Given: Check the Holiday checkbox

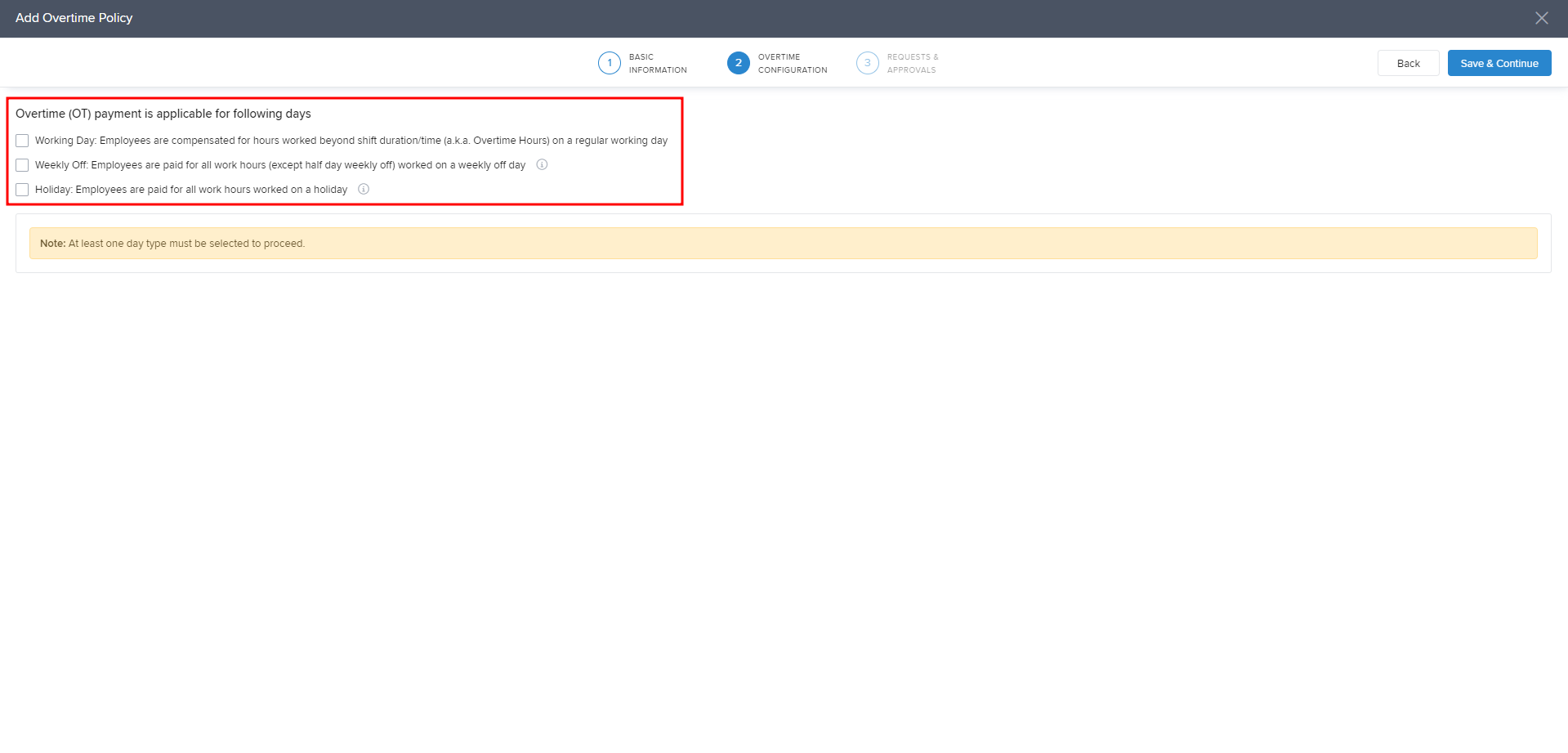Looking at the screenshot, I should pyautogui.click(x=22, y=190).
